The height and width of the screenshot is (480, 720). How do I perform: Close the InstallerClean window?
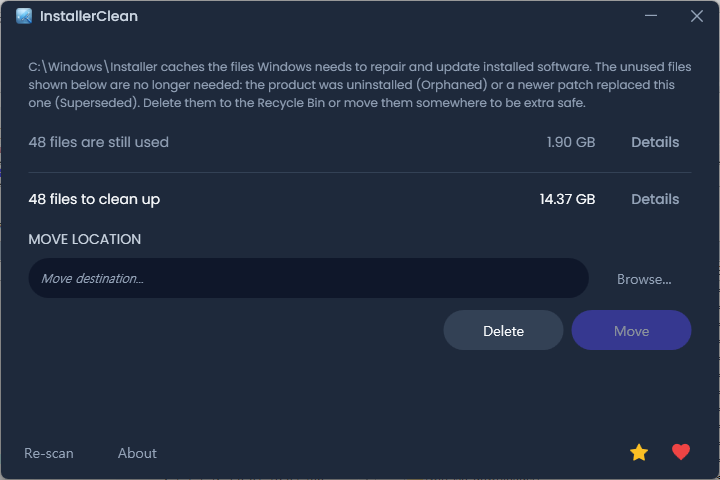click(x=697, y=16)
